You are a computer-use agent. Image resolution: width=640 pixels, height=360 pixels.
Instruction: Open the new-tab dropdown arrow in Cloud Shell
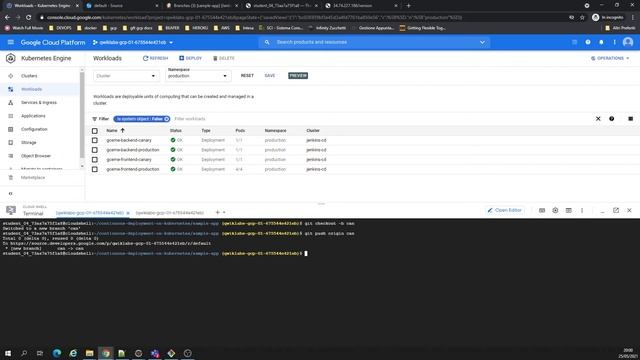pyautogui.click(x=224, y=212)
